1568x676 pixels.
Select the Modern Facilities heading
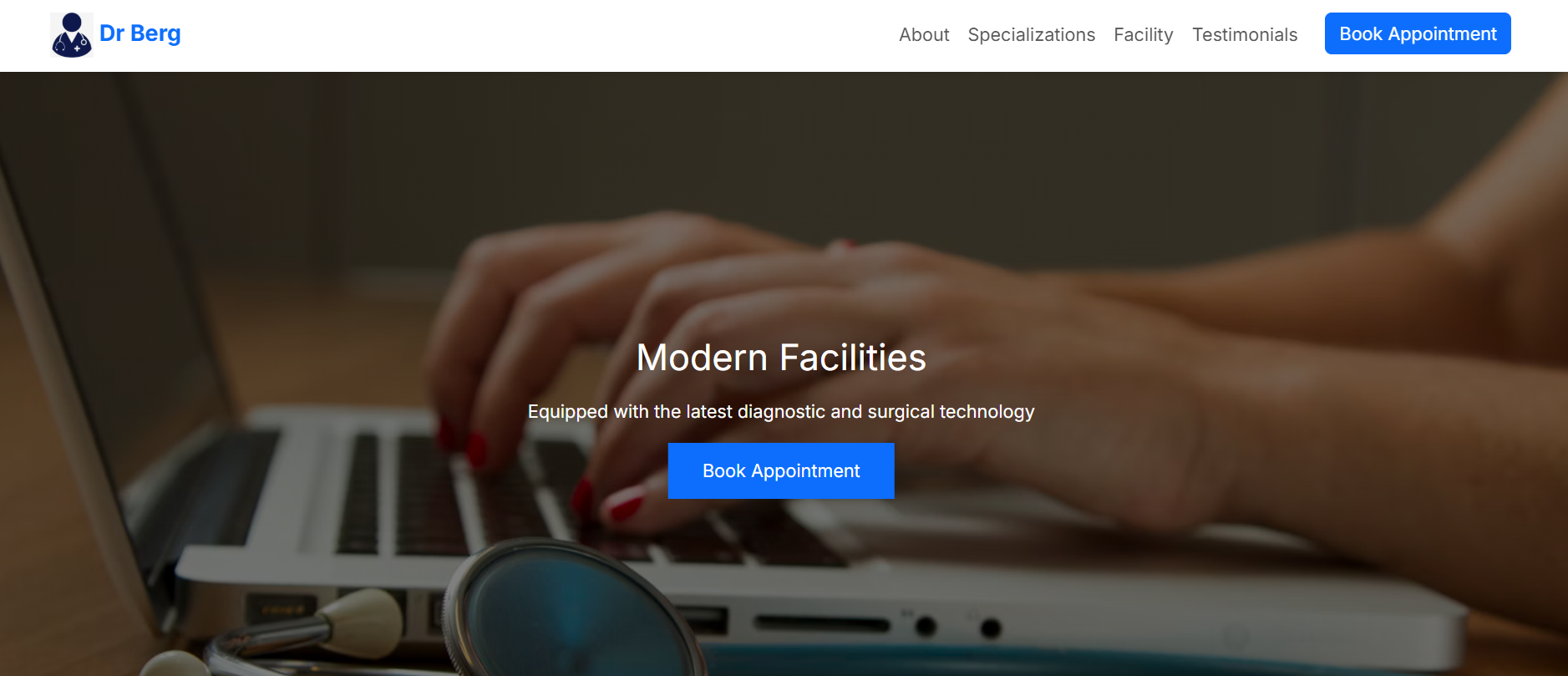tap(781, 358)
